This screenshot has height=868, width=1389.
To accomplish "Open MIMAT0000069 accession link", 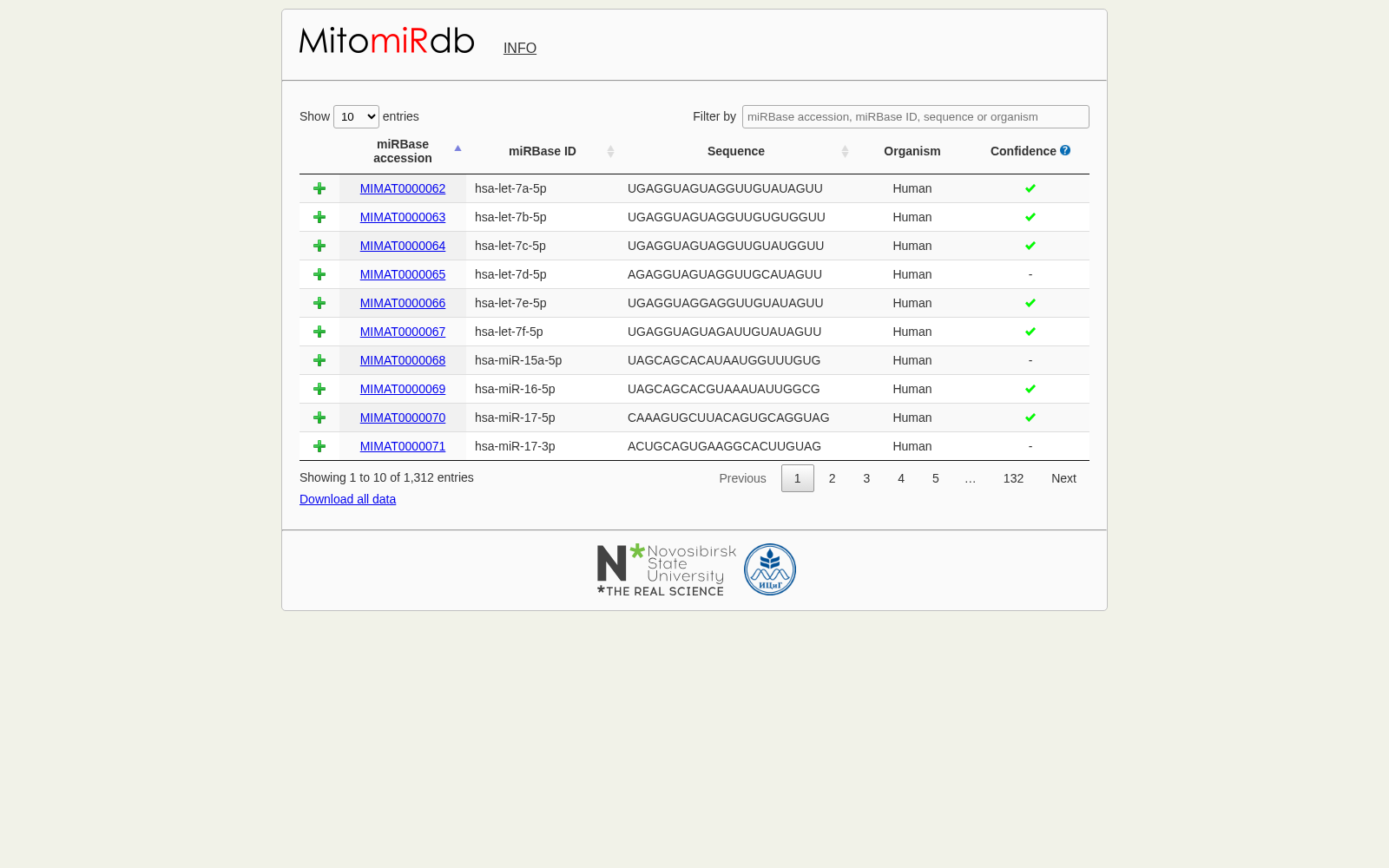I will point(403,389).
